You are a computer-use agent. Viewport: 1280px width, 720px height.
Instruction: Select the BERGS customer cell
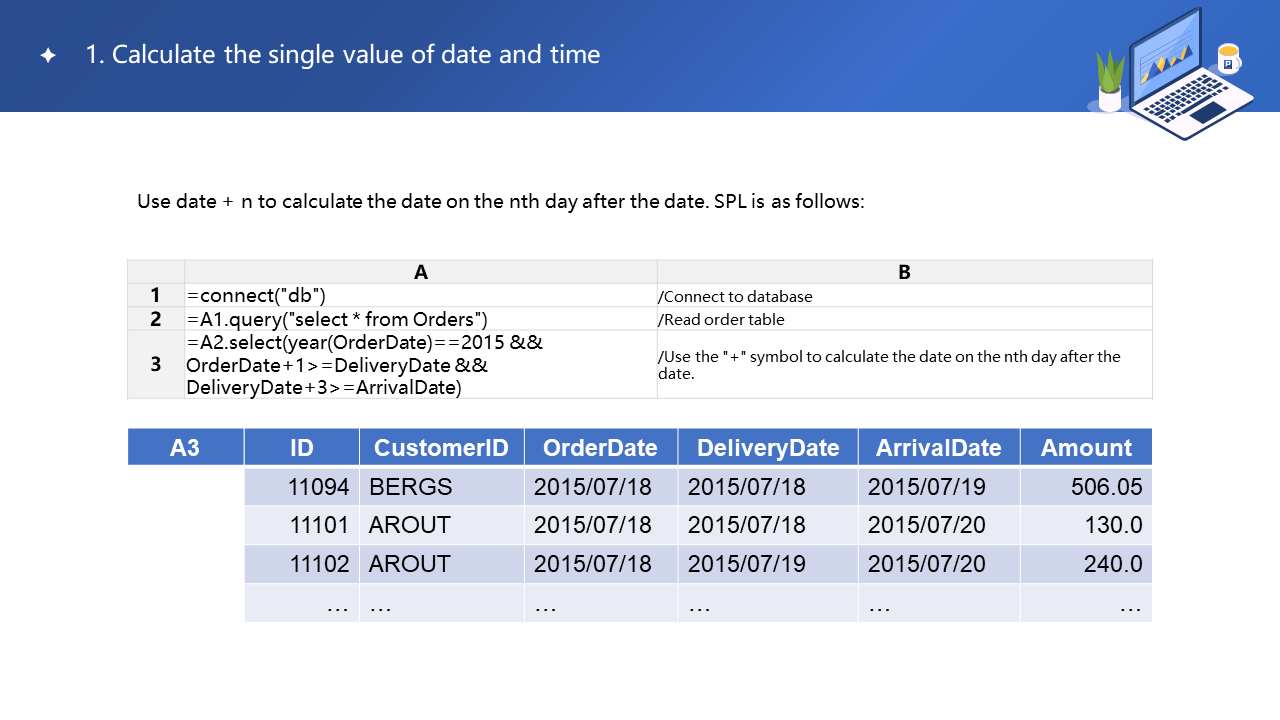click(x=441, y=487)
